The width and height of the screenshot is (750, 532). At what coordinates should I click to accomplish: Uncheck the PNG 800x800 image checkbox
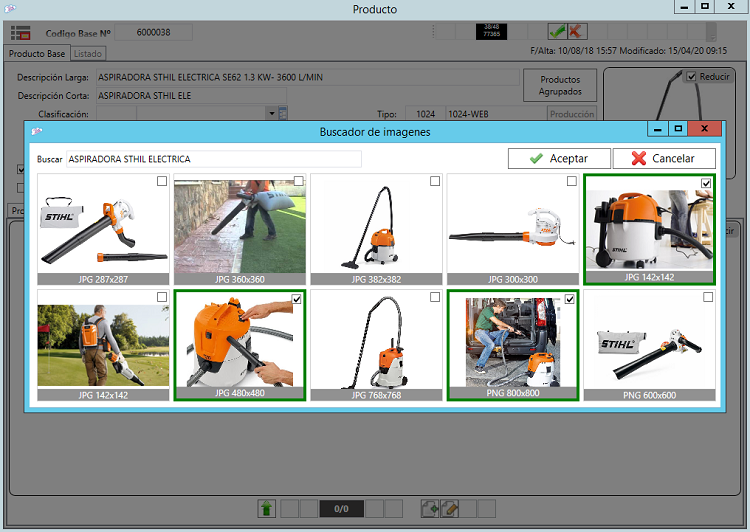pos(570,299)
